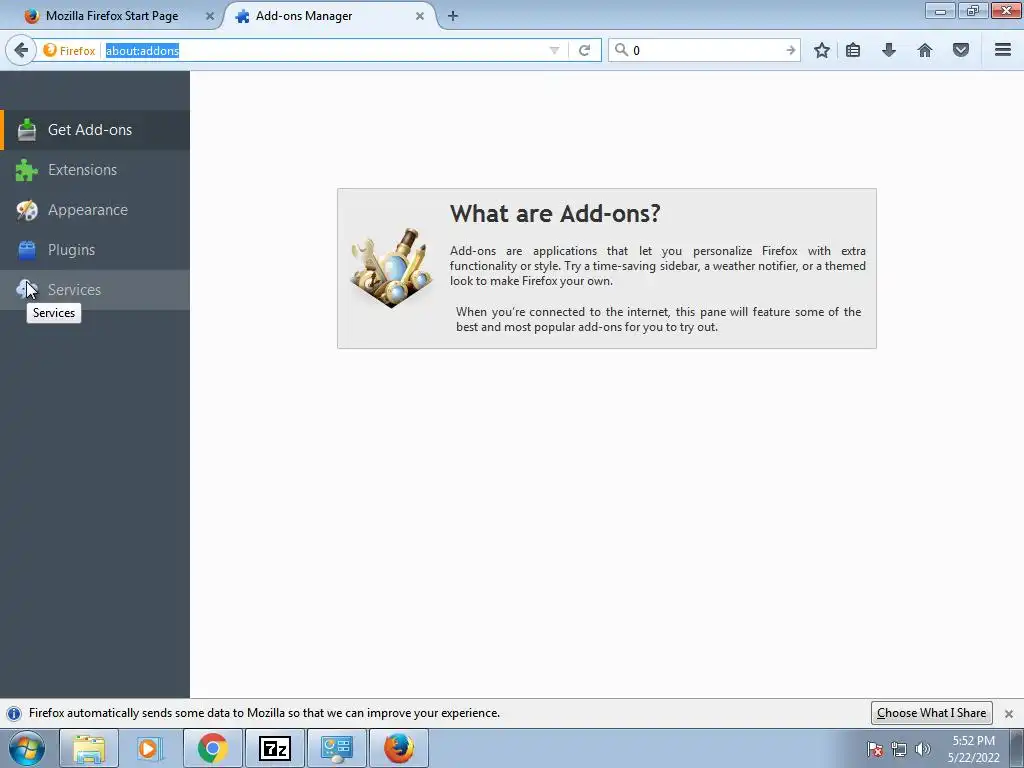
Task: Click the network tray icon
Action: pos(899,749)
